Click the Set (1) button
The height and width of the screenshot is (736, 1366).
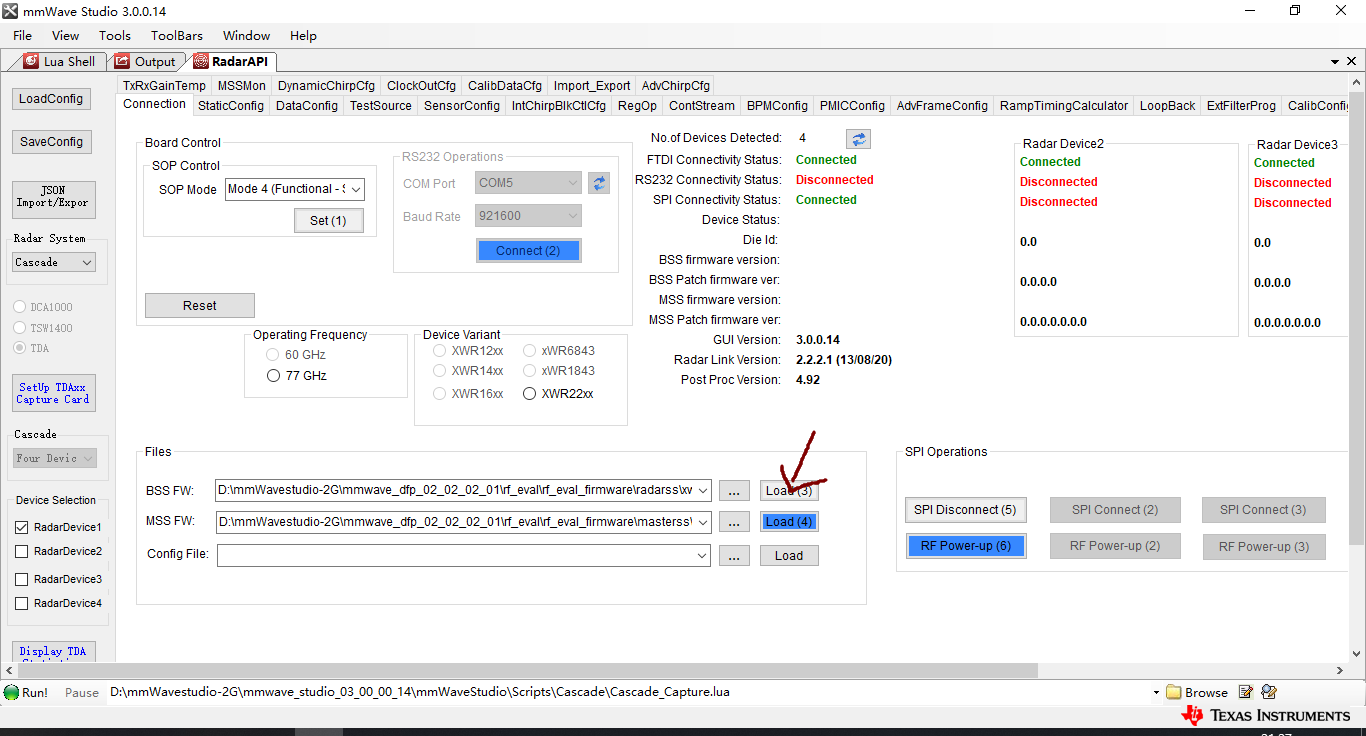click(x=328, y=220)
